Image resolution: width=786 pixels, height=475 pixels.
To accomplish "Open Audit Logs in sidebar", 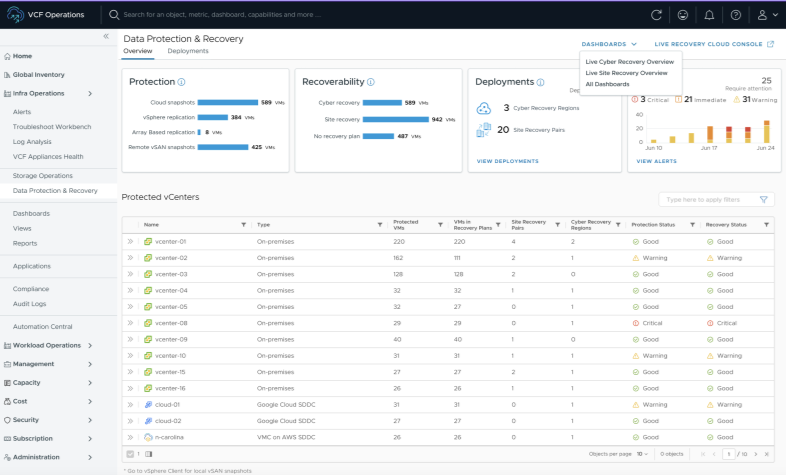I will click(x=30, y=304).
